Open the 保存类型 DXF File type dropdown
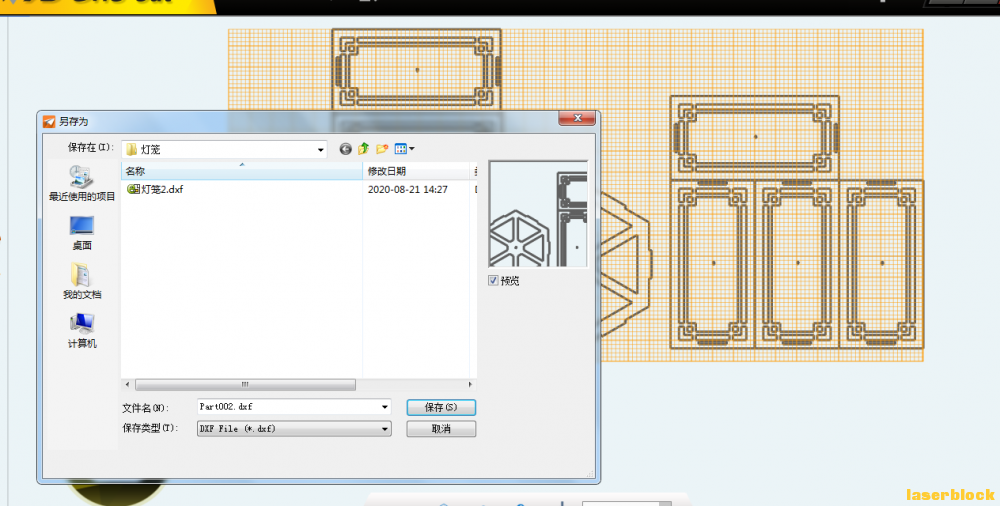 [294, 429]
